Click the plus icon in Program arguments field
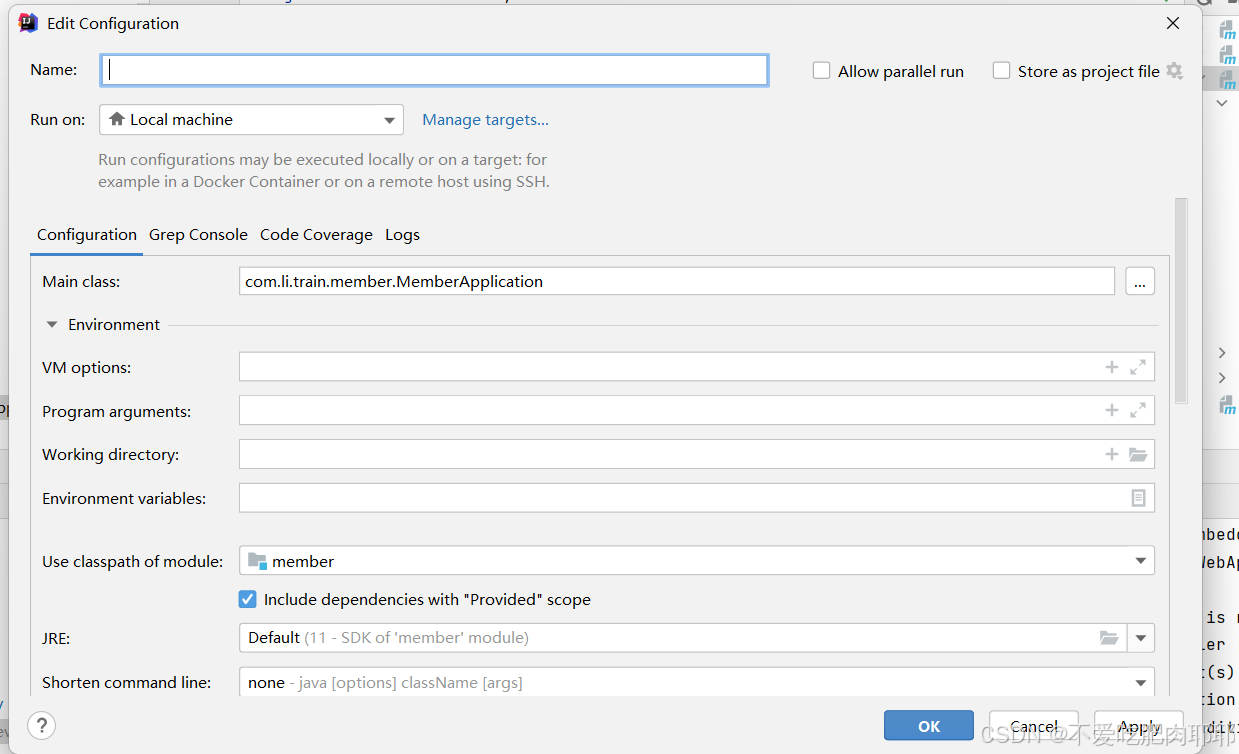The image size is (1239, 754). click(1111, 410)
